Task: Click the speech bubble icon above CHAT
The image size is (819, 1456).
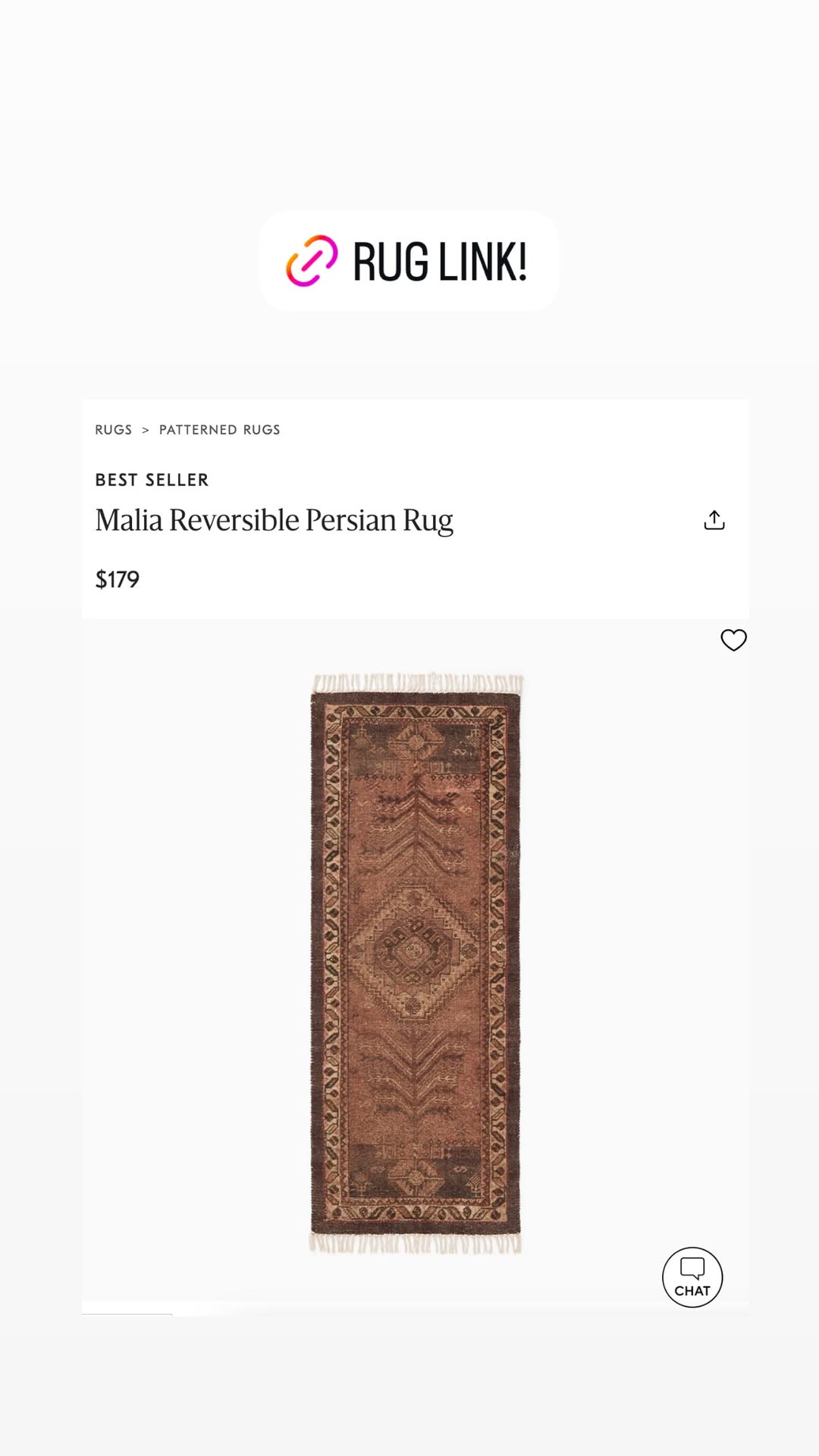Action: coord(692,1268)
